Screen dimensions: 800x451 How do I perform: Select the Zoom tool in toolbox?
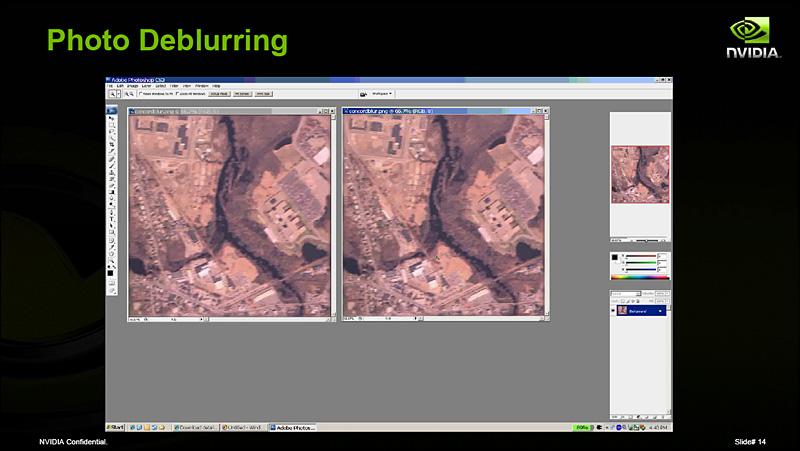111,261
